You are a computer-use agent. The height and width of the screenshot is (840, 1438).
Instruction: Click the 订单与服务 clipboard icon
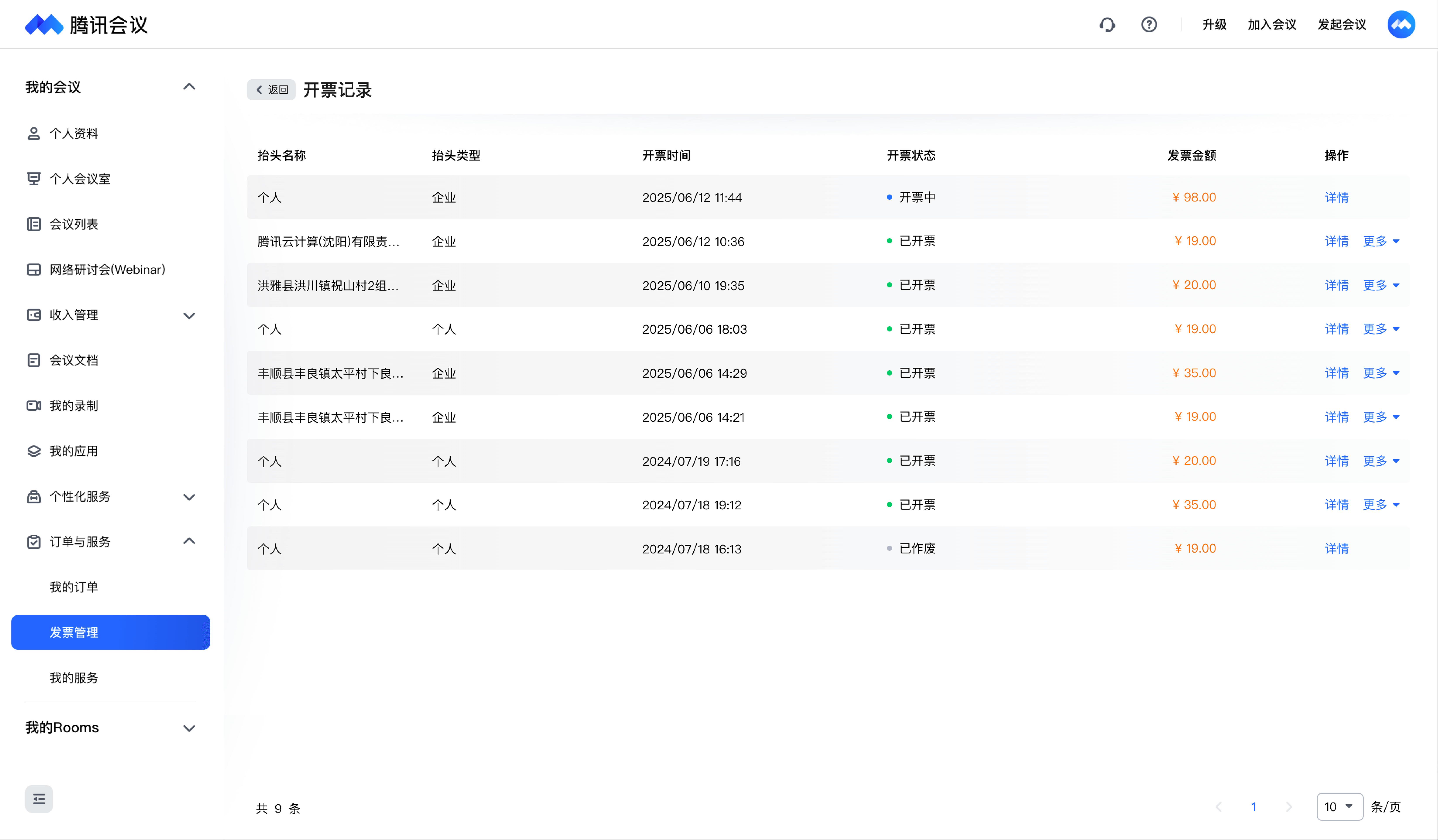34,542
